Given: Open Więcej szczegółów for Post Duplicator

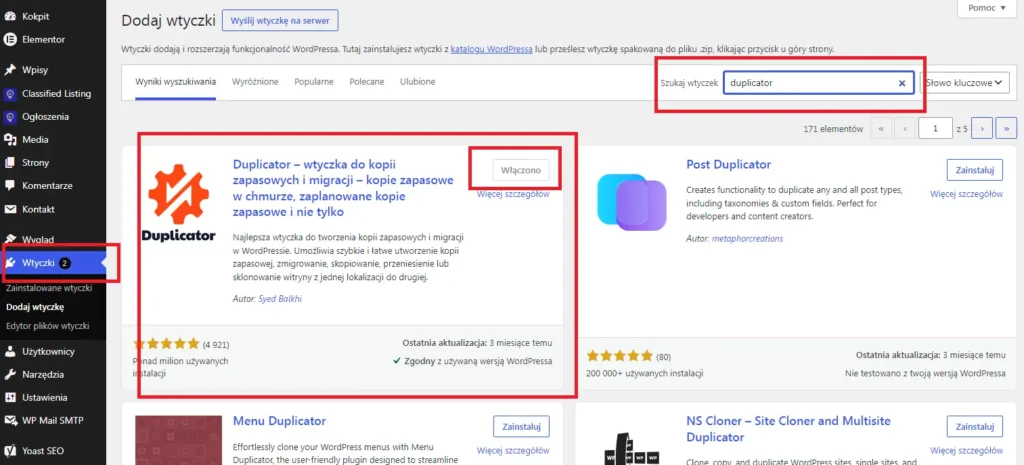Looking at the screenshot, I should pyautogui.click(x=967, y=194).
